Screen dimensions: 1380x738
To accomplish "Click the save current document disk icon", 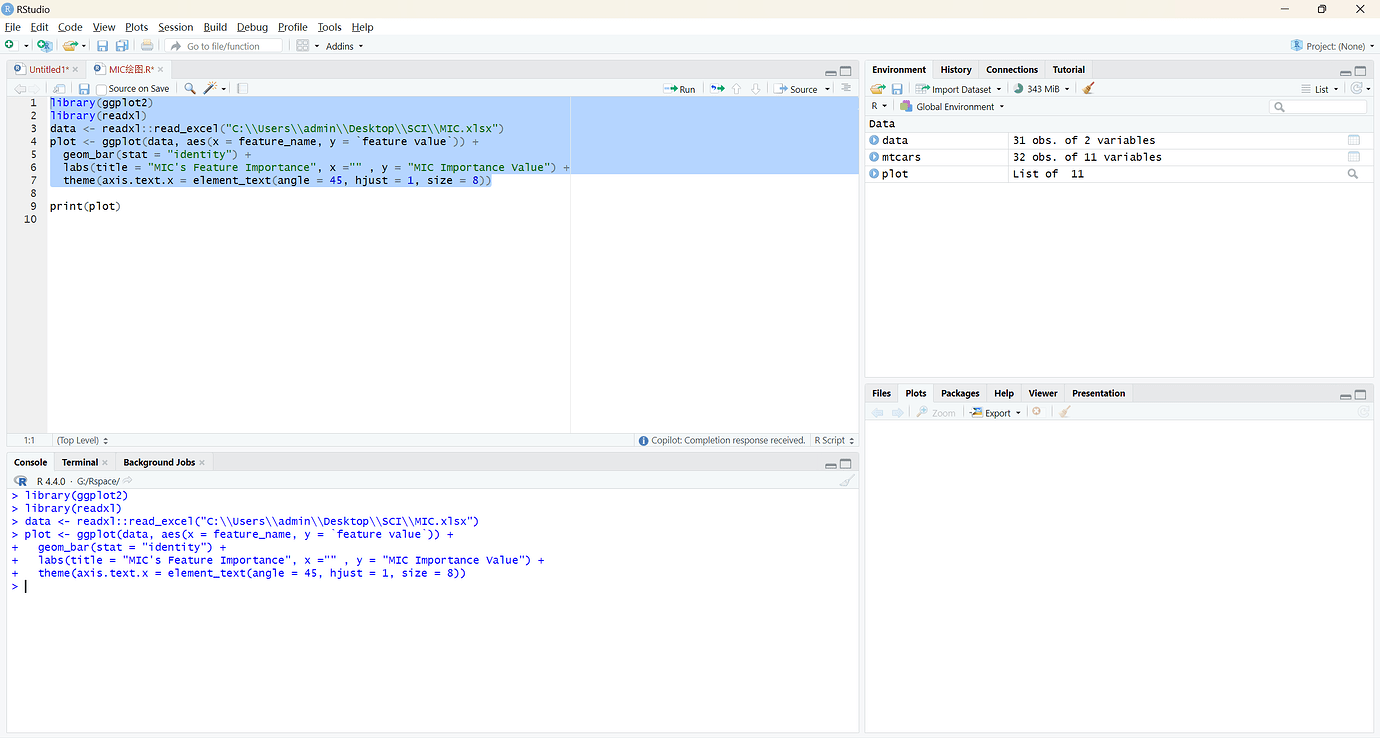I will [84, 89].
